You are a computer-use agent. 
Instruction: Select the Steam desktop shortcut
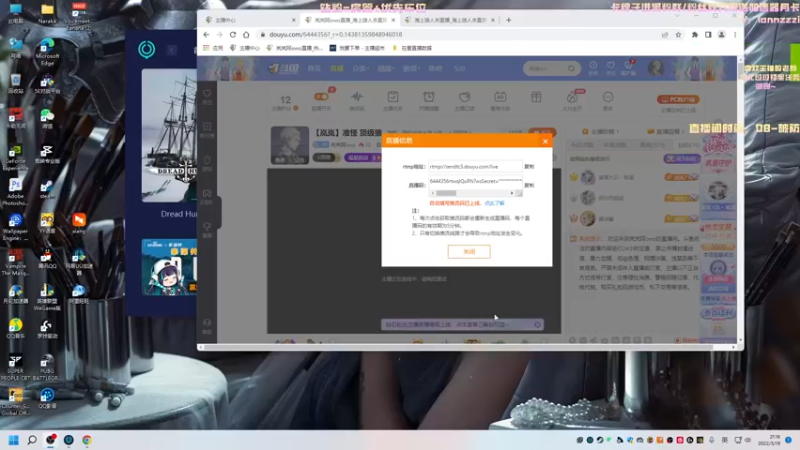pos(47,190)
